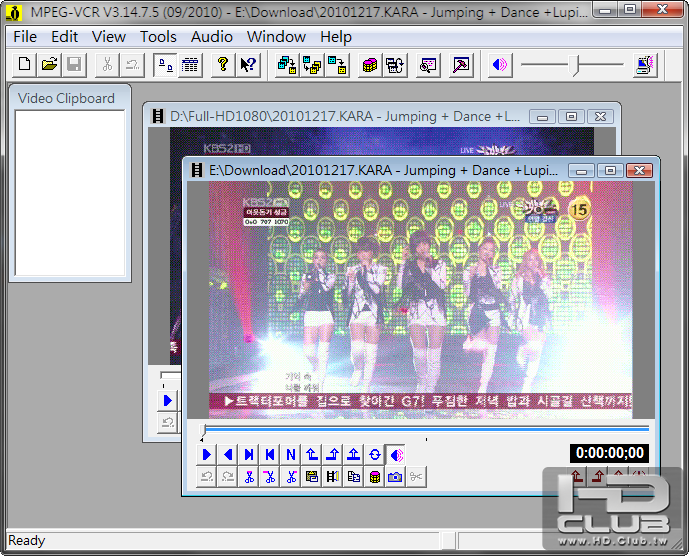
Task: Click the Ready status bar text
Action: (x=26, y=541)
